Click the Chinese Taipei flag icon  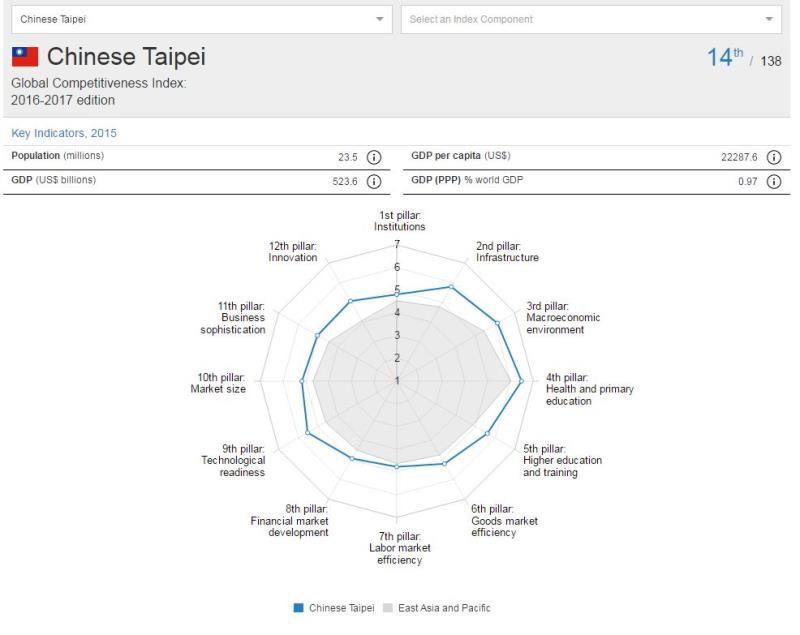(24, 58)
